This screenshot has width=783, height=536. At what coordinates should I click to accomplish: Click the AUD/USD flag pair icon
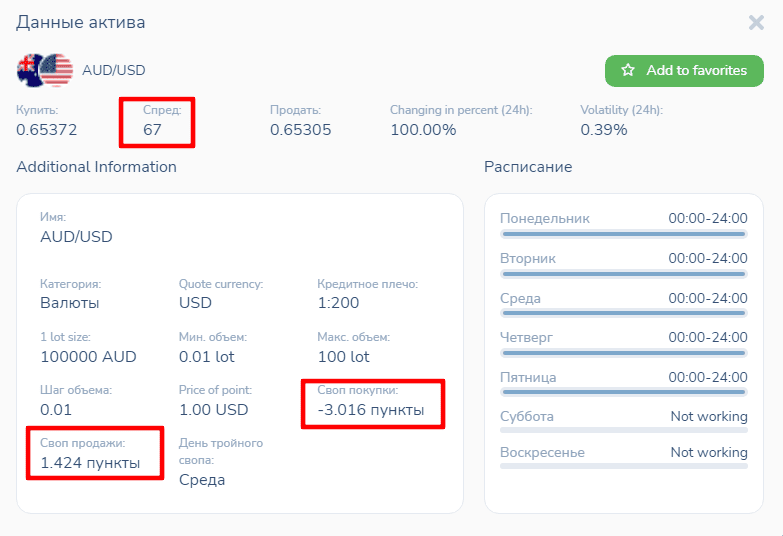tap(45, 70)
